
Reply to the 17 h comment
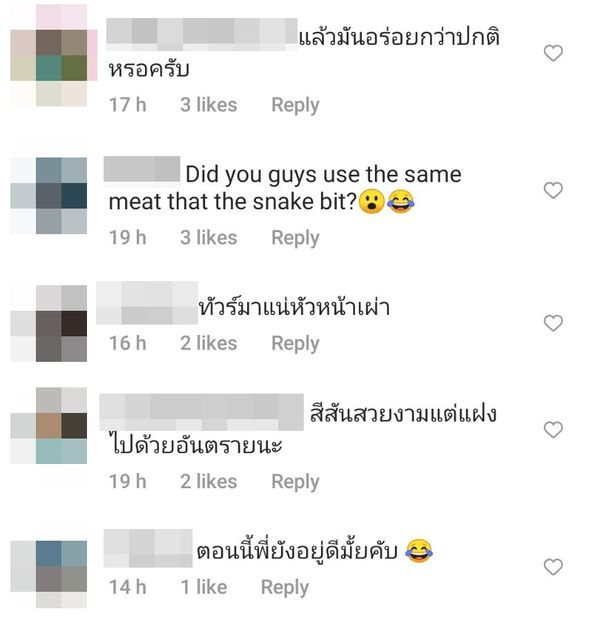(295, 106)
